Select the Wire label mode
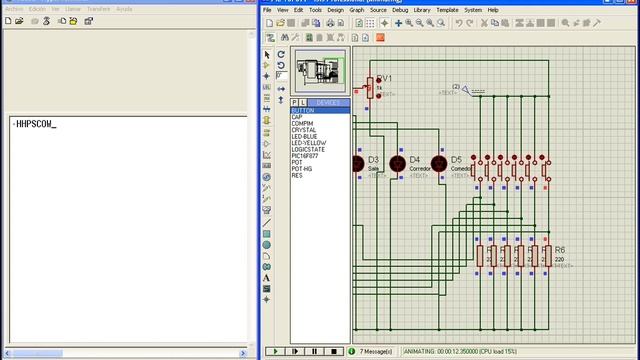 pos(267,87)
